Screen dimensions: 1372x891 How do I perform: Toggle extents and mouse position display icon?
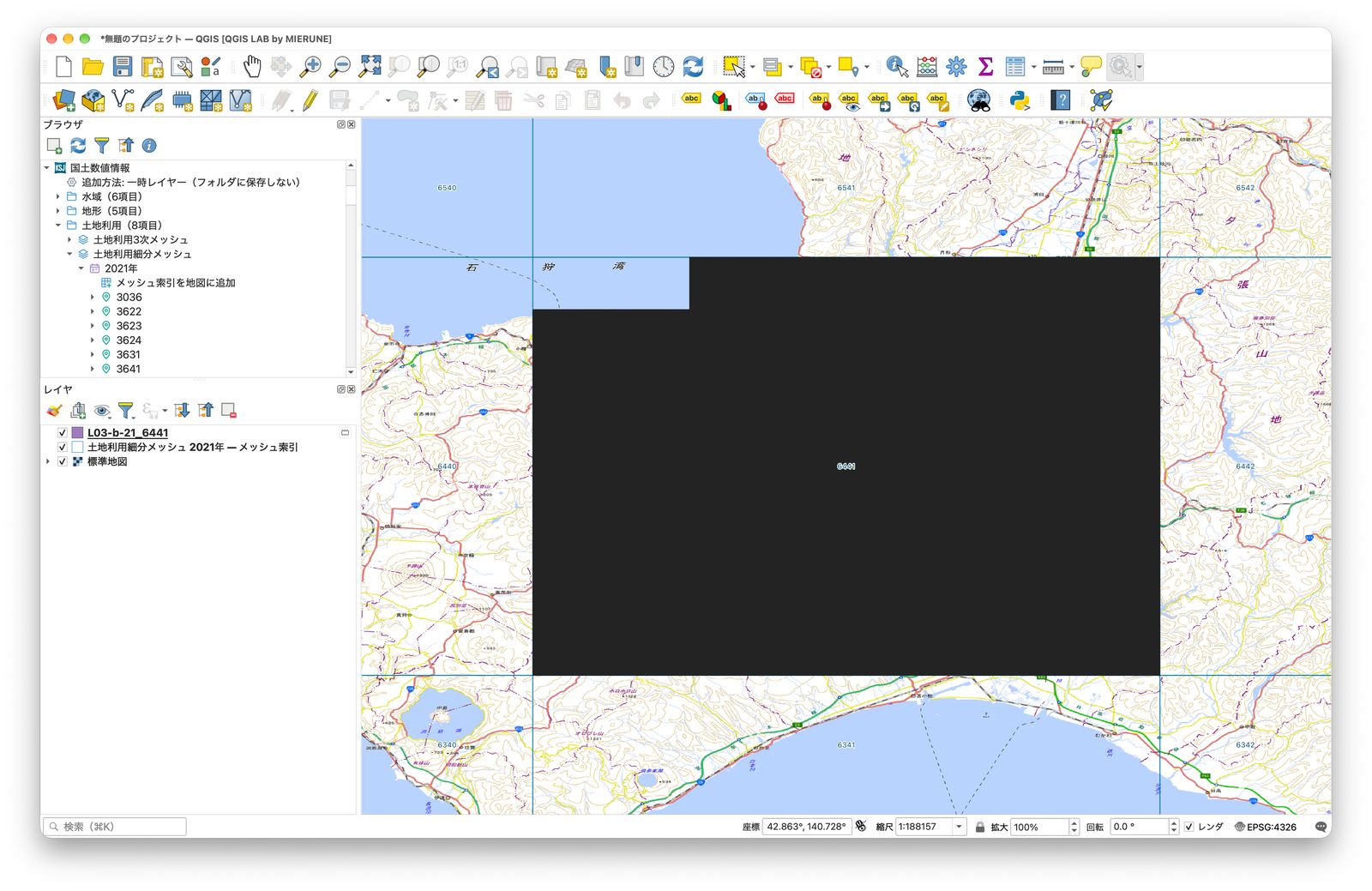click(x=861, y=827)
